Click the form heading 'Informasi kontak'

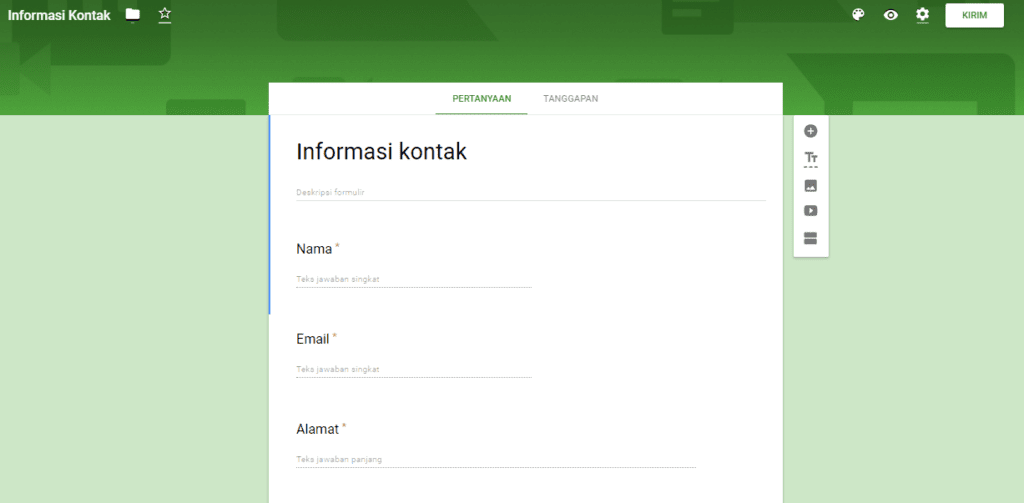coord(382,152)
